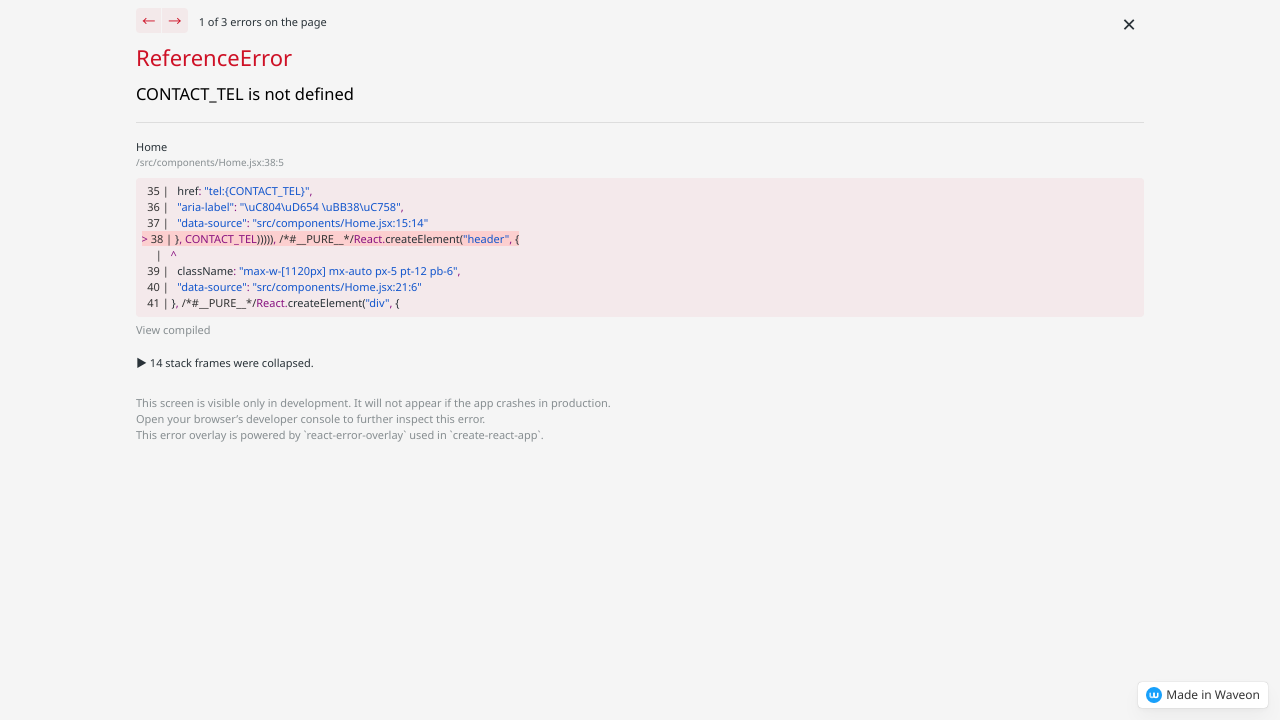Open the View compiled link
Image resolution: width=1280 pixels, height=720 pixels.
pyautogui.click(x=173, y=330)
